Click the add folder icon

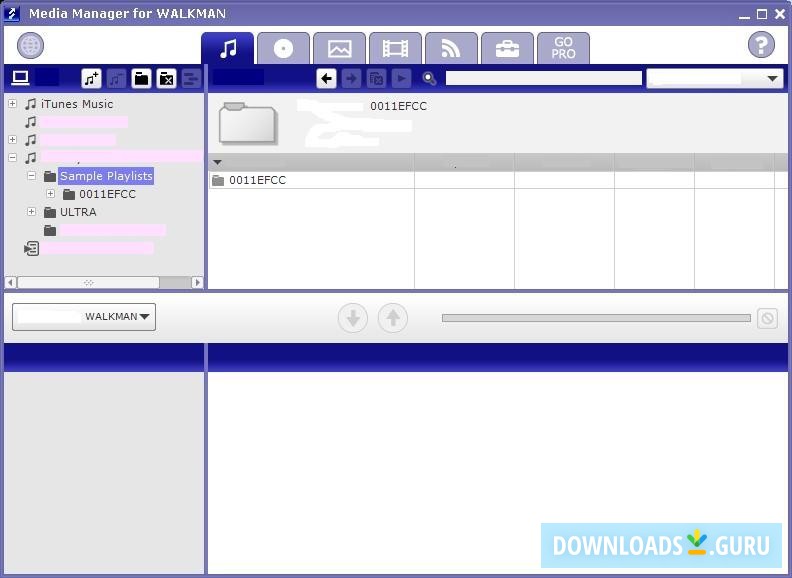coord(141,78)
